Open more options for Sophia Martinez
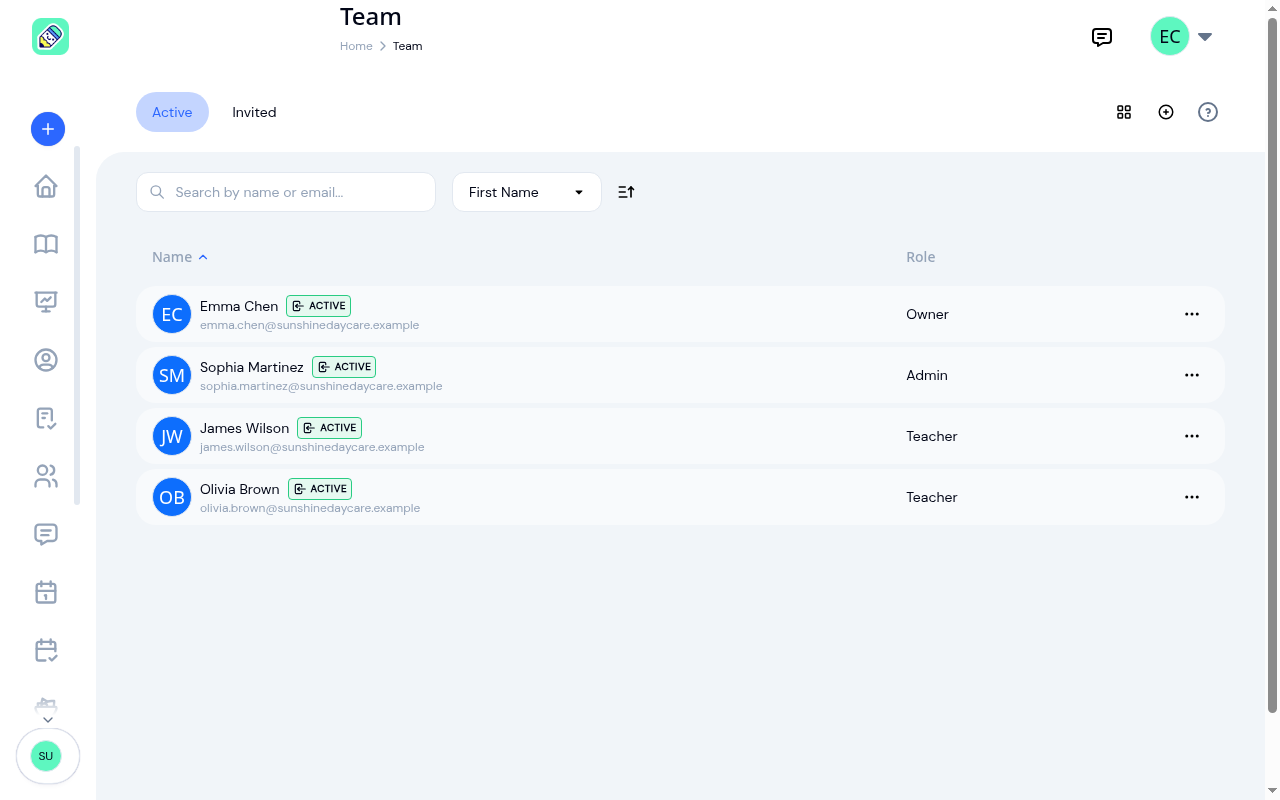 1192,375
